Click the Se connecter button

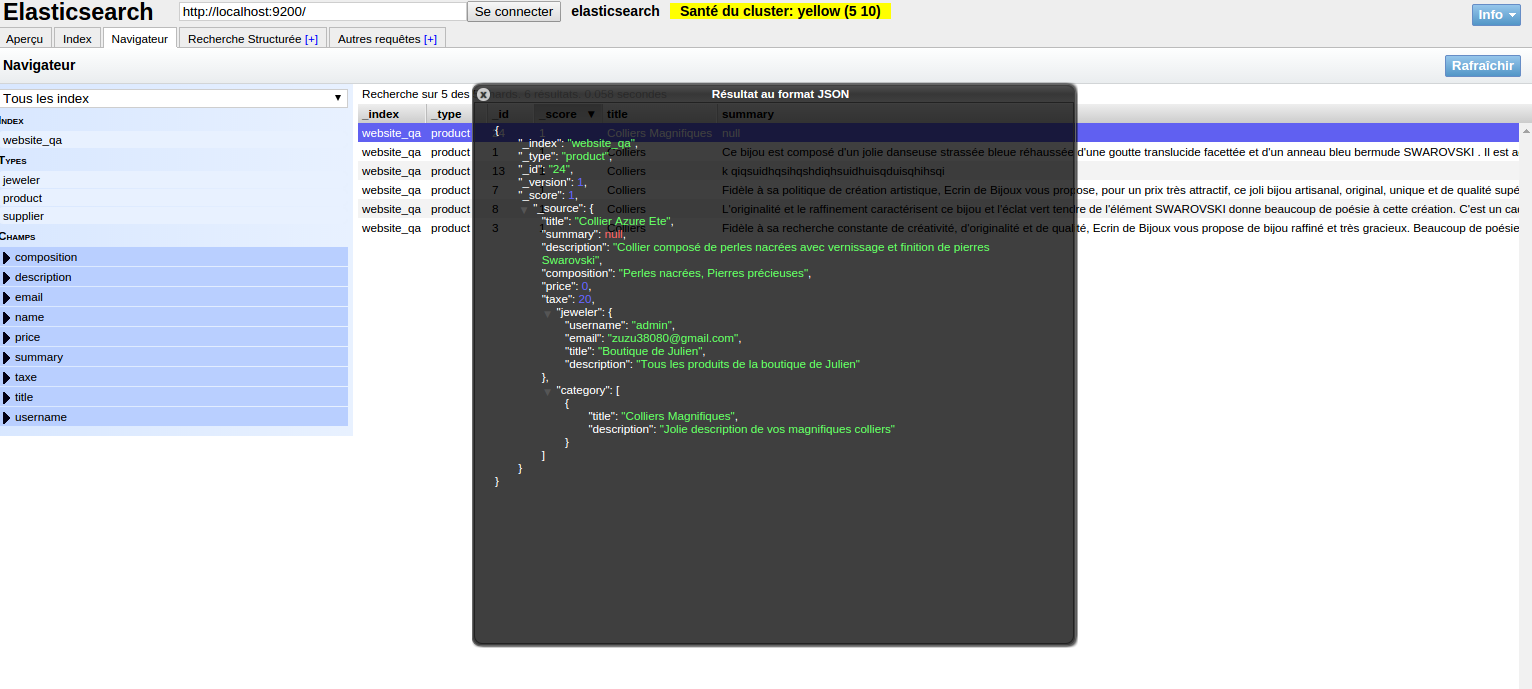pos(513,11)
